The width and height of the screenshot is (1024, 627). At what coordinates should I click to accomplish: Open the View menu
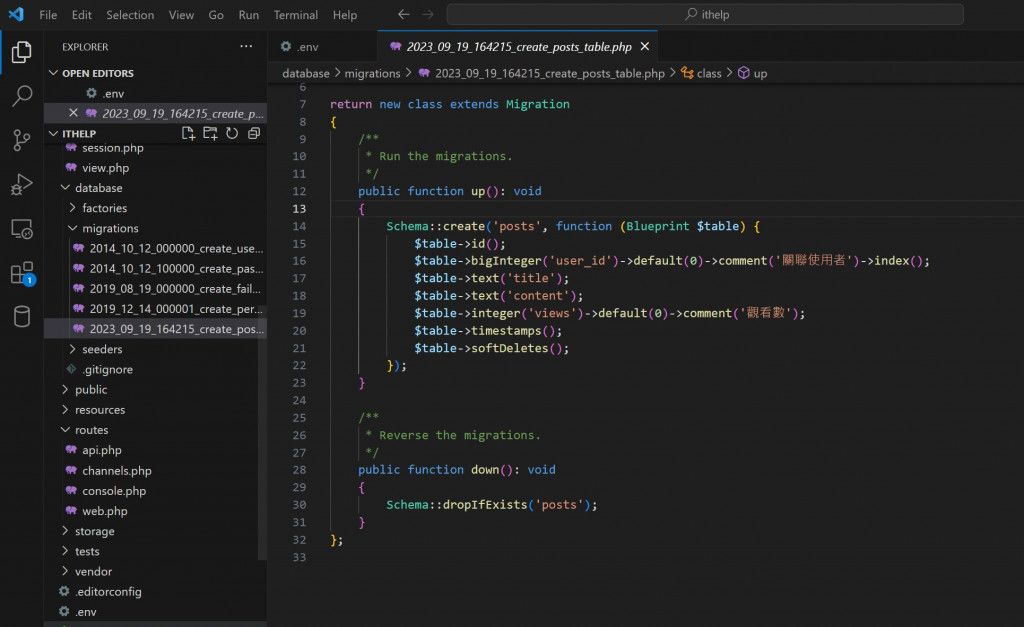pos(181,14)
